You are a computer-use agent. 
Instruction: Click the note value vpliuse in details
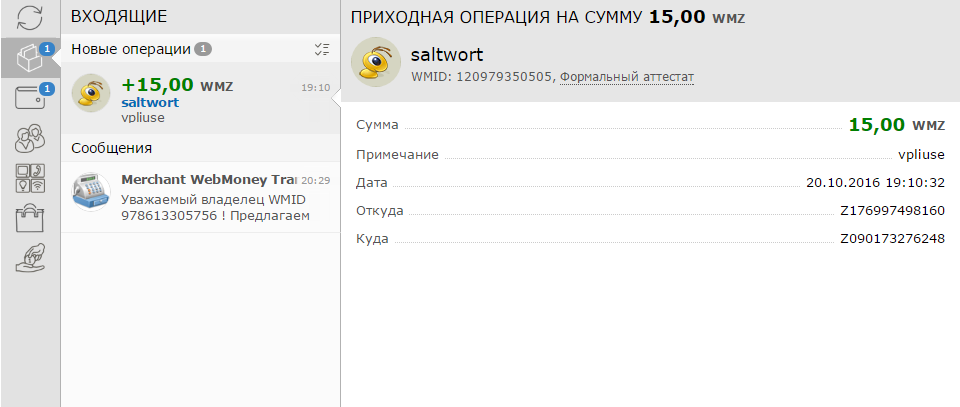pos(921,155)
